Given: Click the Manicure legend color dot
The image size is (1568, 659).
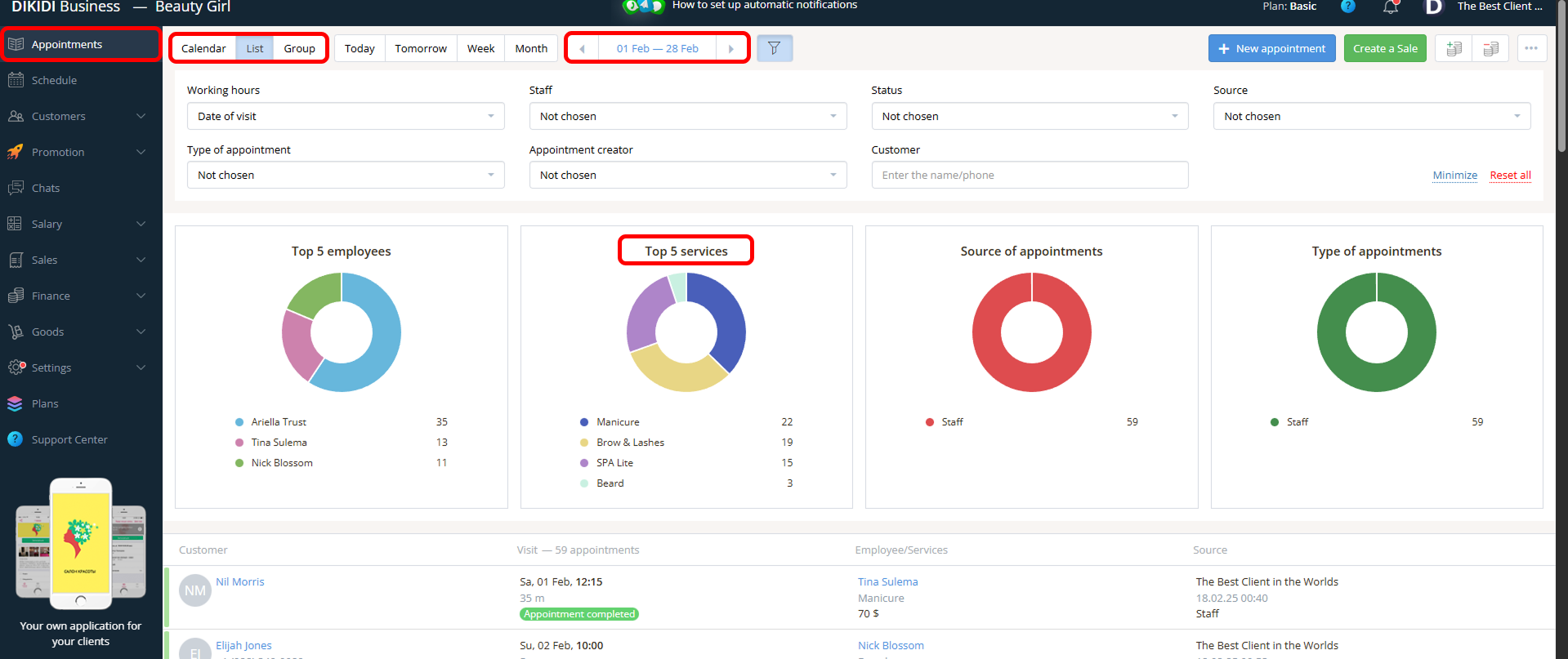Looking at the screenshot, I should point(584,422).
